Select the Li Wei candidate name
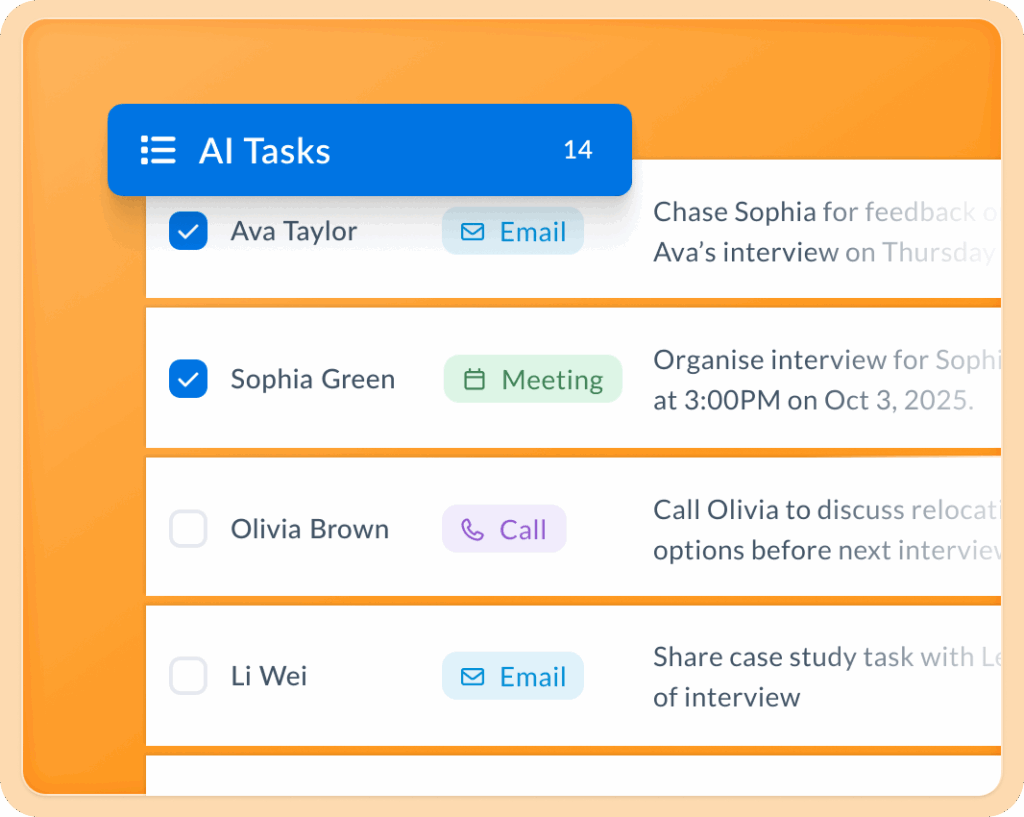This screenshot has width=1024, height=817. click(x=269, y=676)
